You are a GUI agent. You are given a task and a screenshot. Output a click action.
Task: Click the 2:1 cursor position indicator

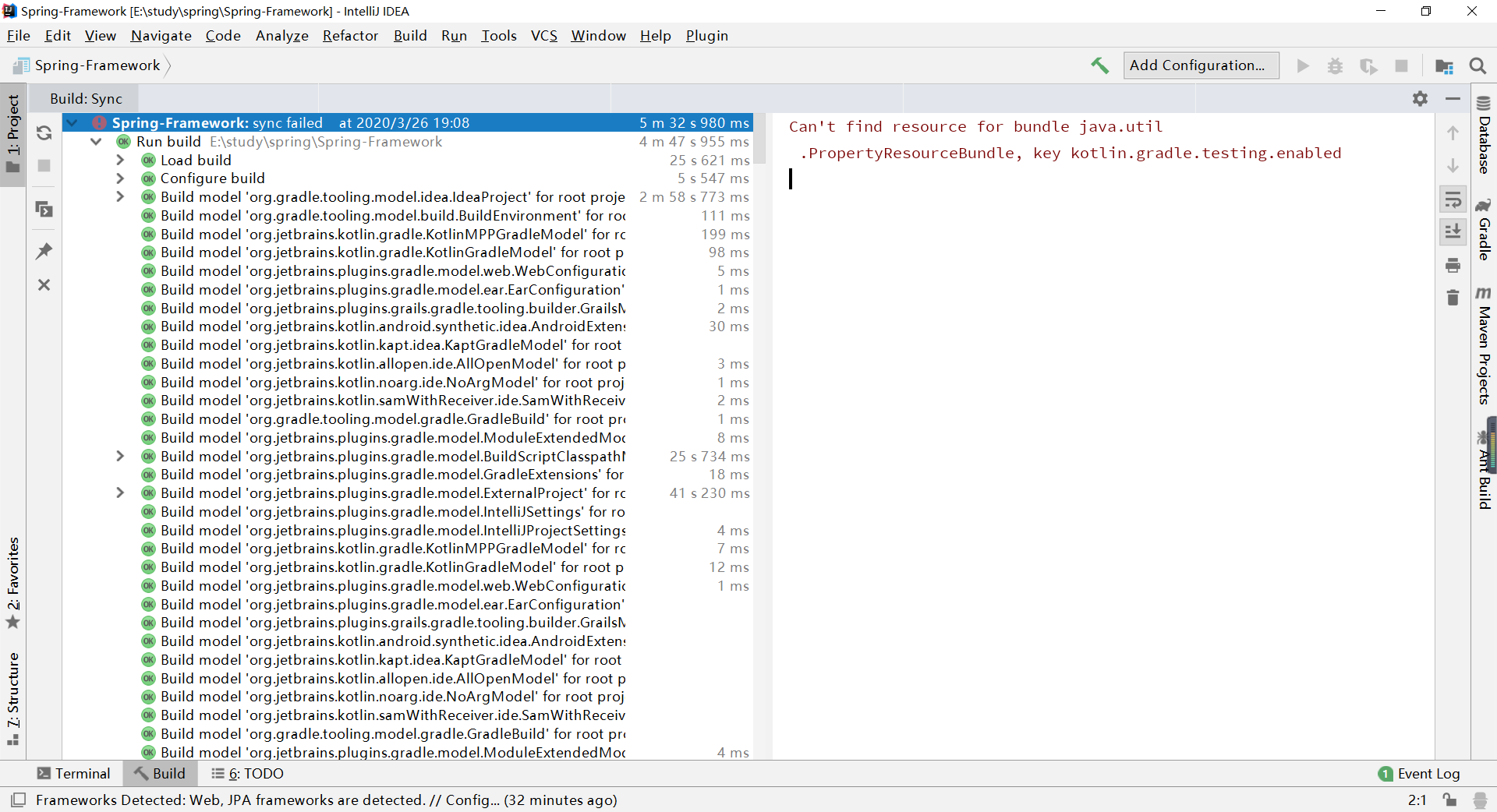point(1417,800)
